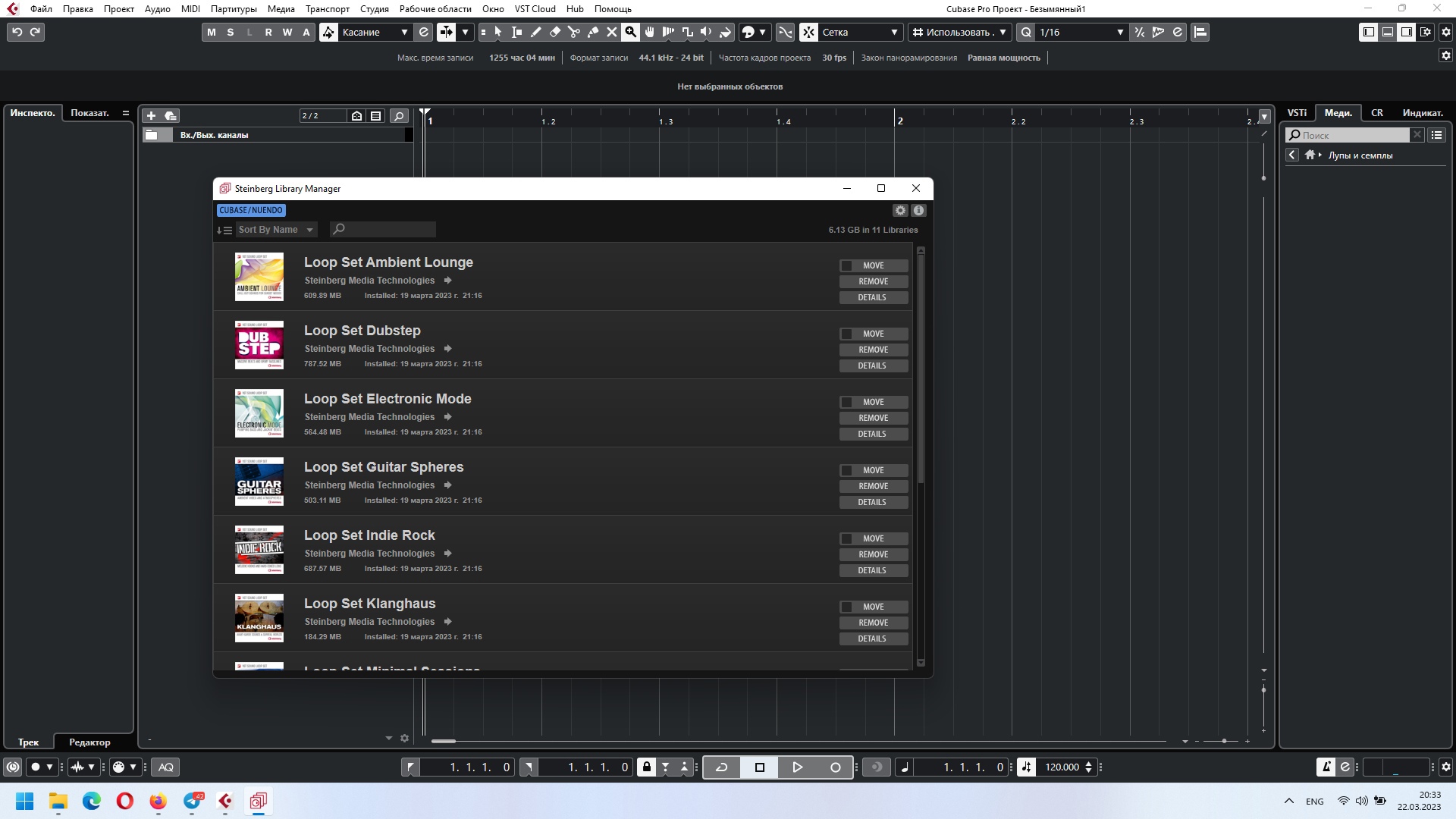The height and width of the screenshot is (819, 1456).
Task: Activate the Zoom magnifier tool
Action: 630,32
